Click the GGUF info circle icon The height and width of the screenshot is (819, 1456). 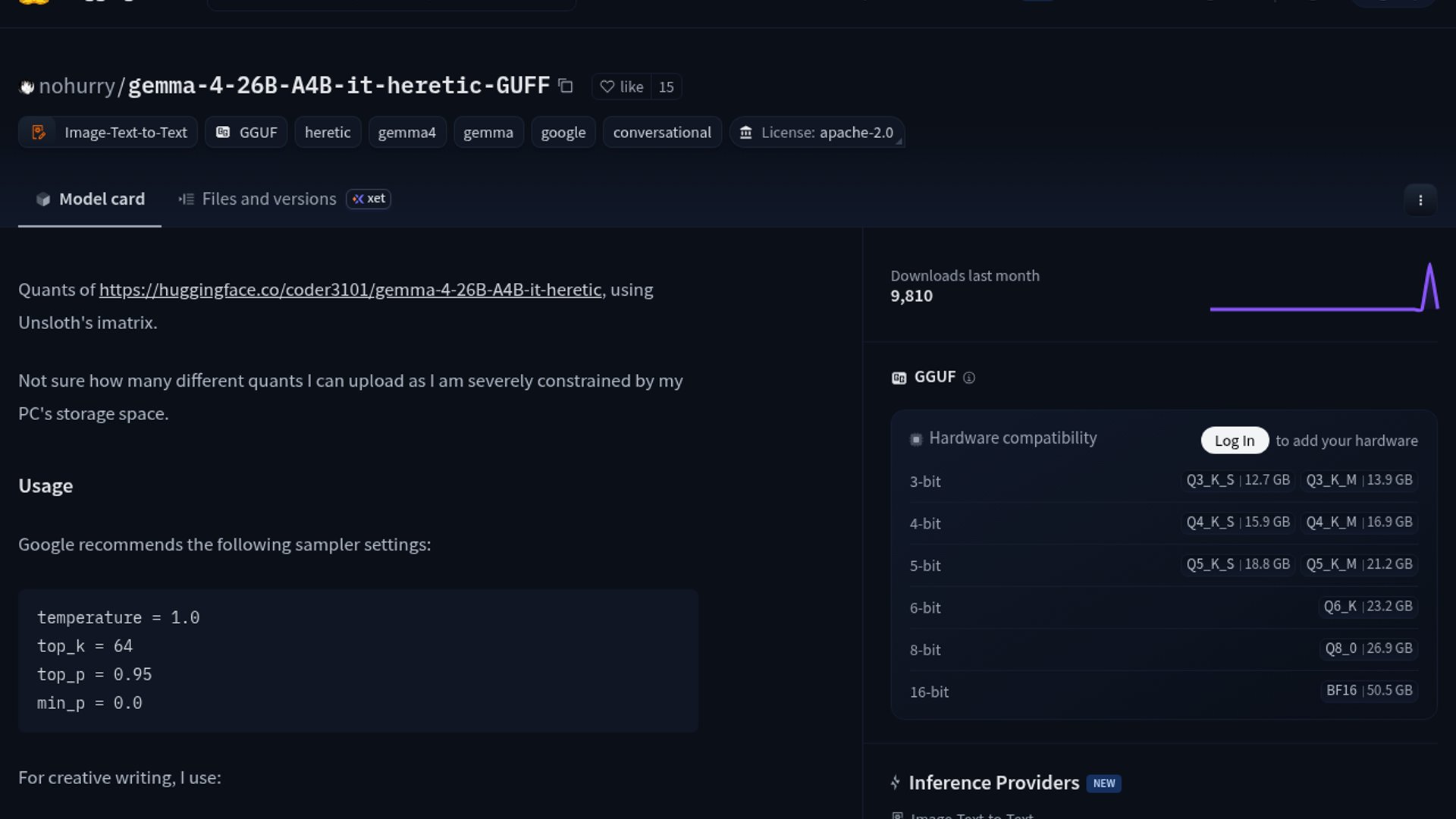[x=968, y=378]
